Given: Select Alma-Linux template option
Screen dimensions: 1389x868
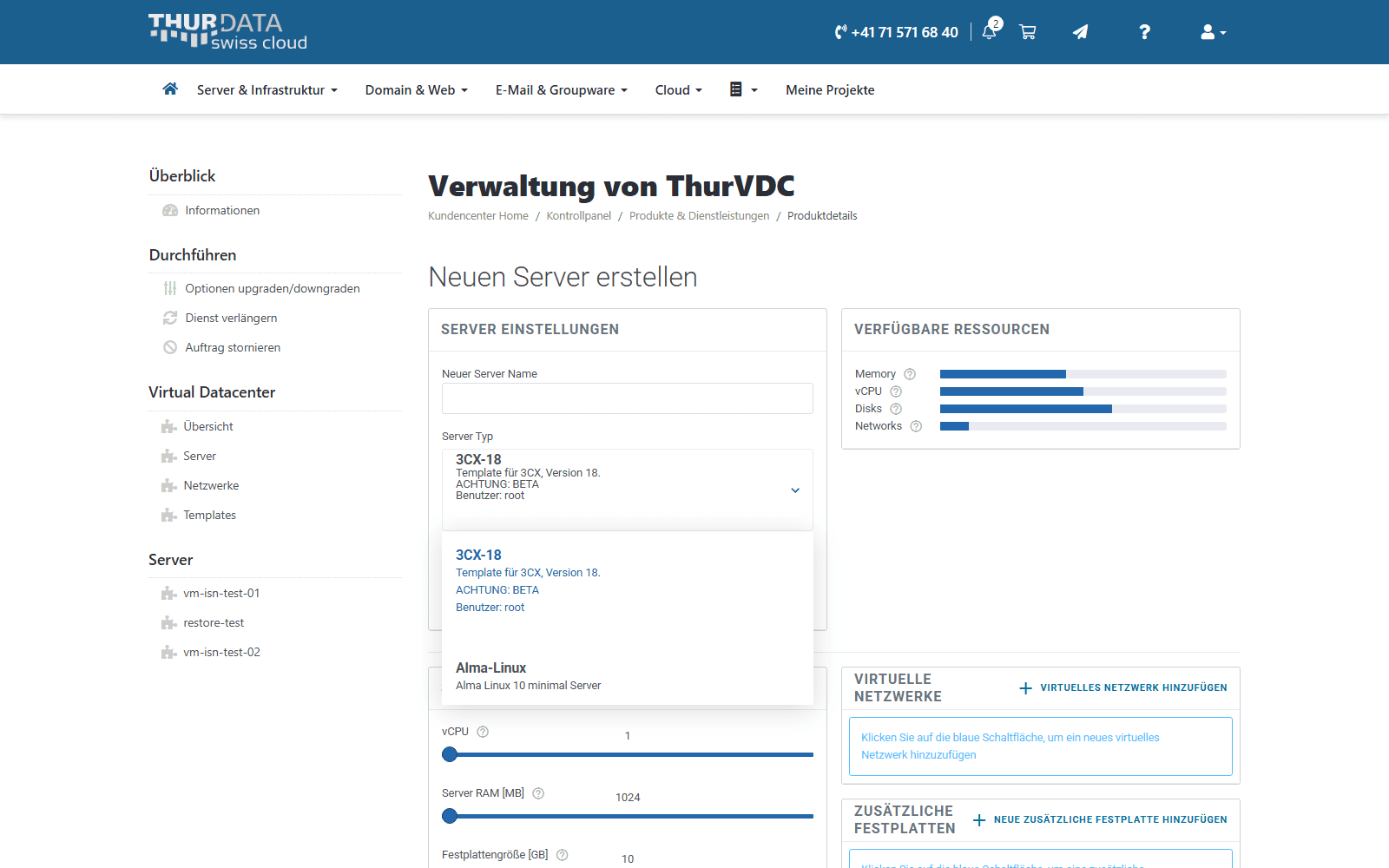Looking at the screenshot, I should pyautogui.click(x=628, y=676).
